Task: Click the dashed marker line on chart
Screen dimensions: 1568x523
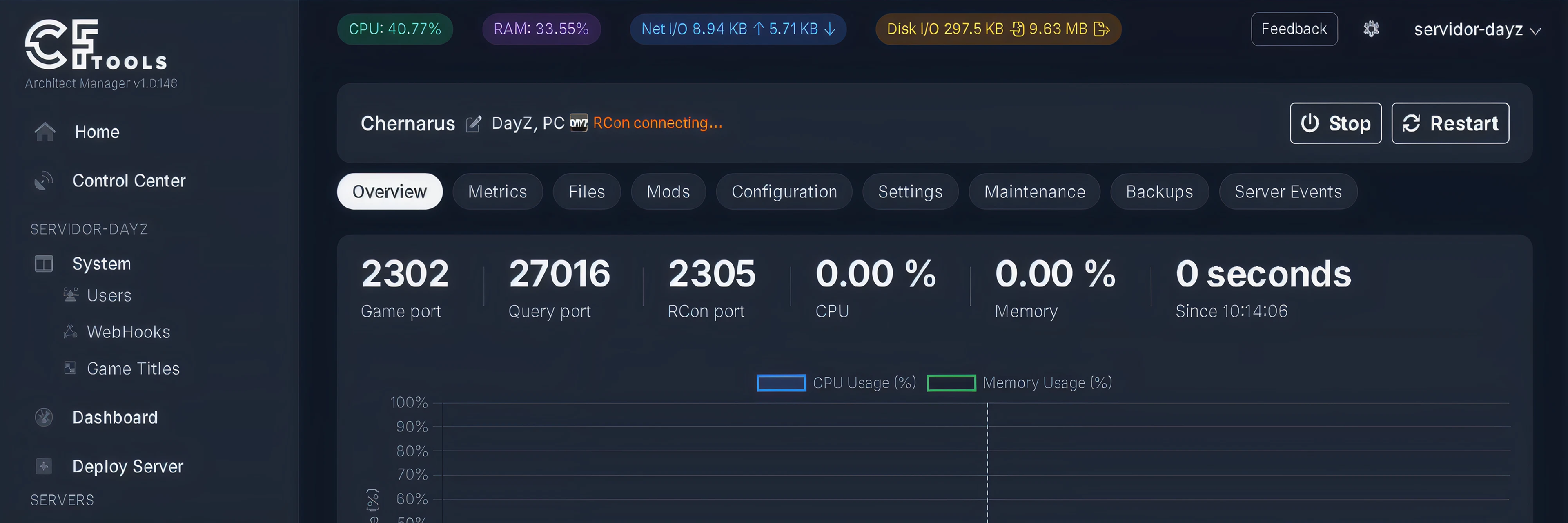Action: [987, 463]
